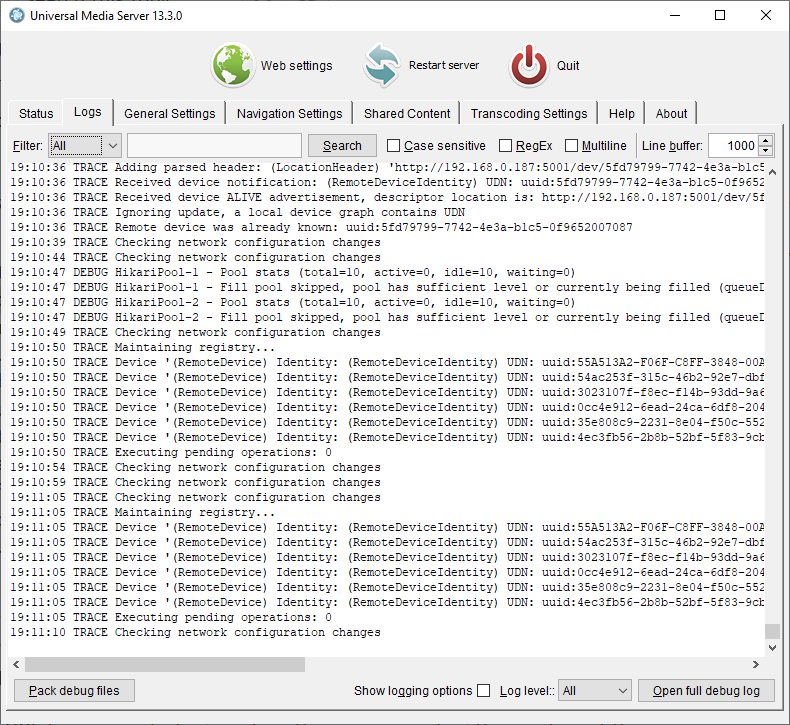This screenshot has width=790, height=725.
Task: Click the 19:11:05 Device line with uuid:4ec3fb56
Action: 387,602
